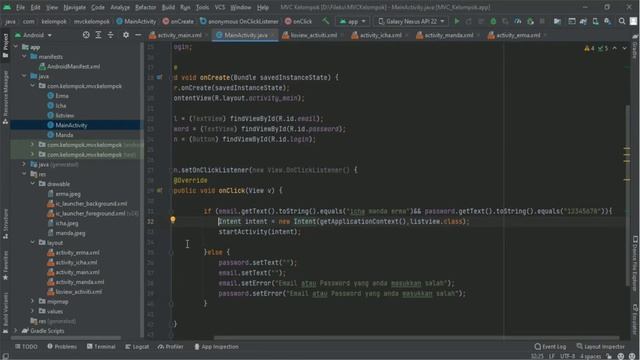Open the Galaxy Nexus API 22 device dropdown

[411, 21]
